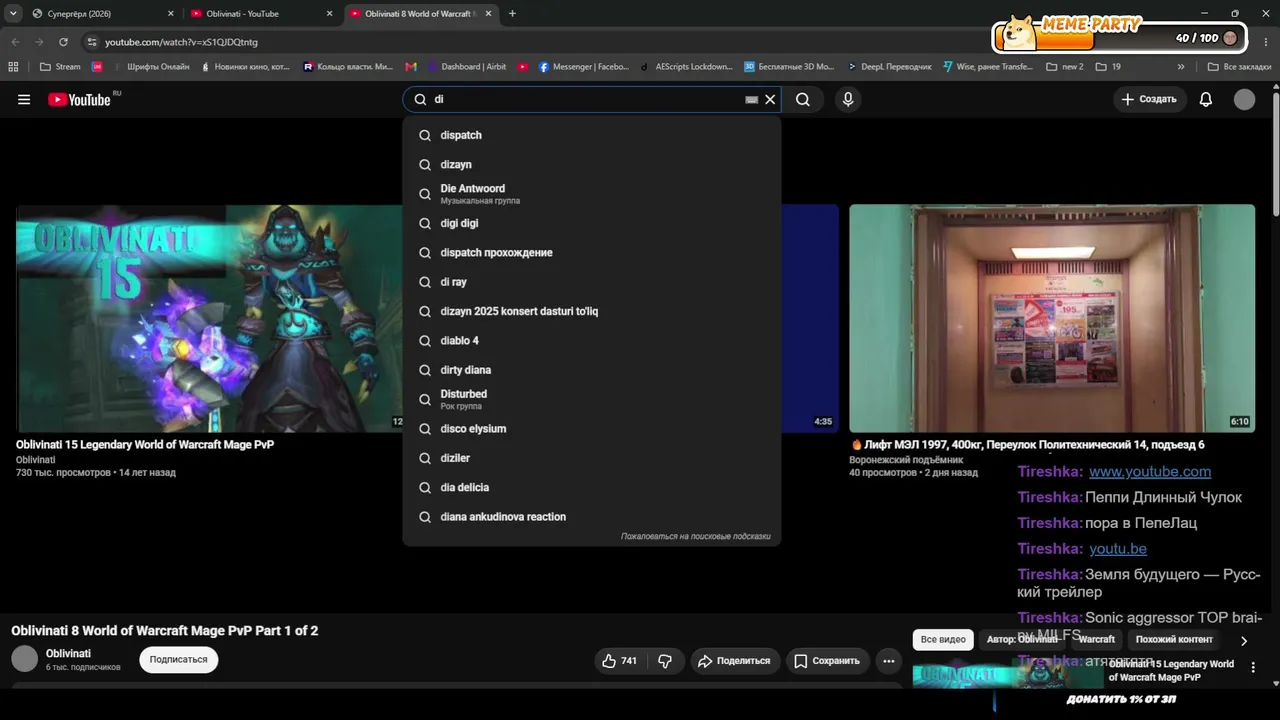Screen dimensions: 1280x720
Task: Choose the 'dispatch' search suggestion
Action: (592, 135)
